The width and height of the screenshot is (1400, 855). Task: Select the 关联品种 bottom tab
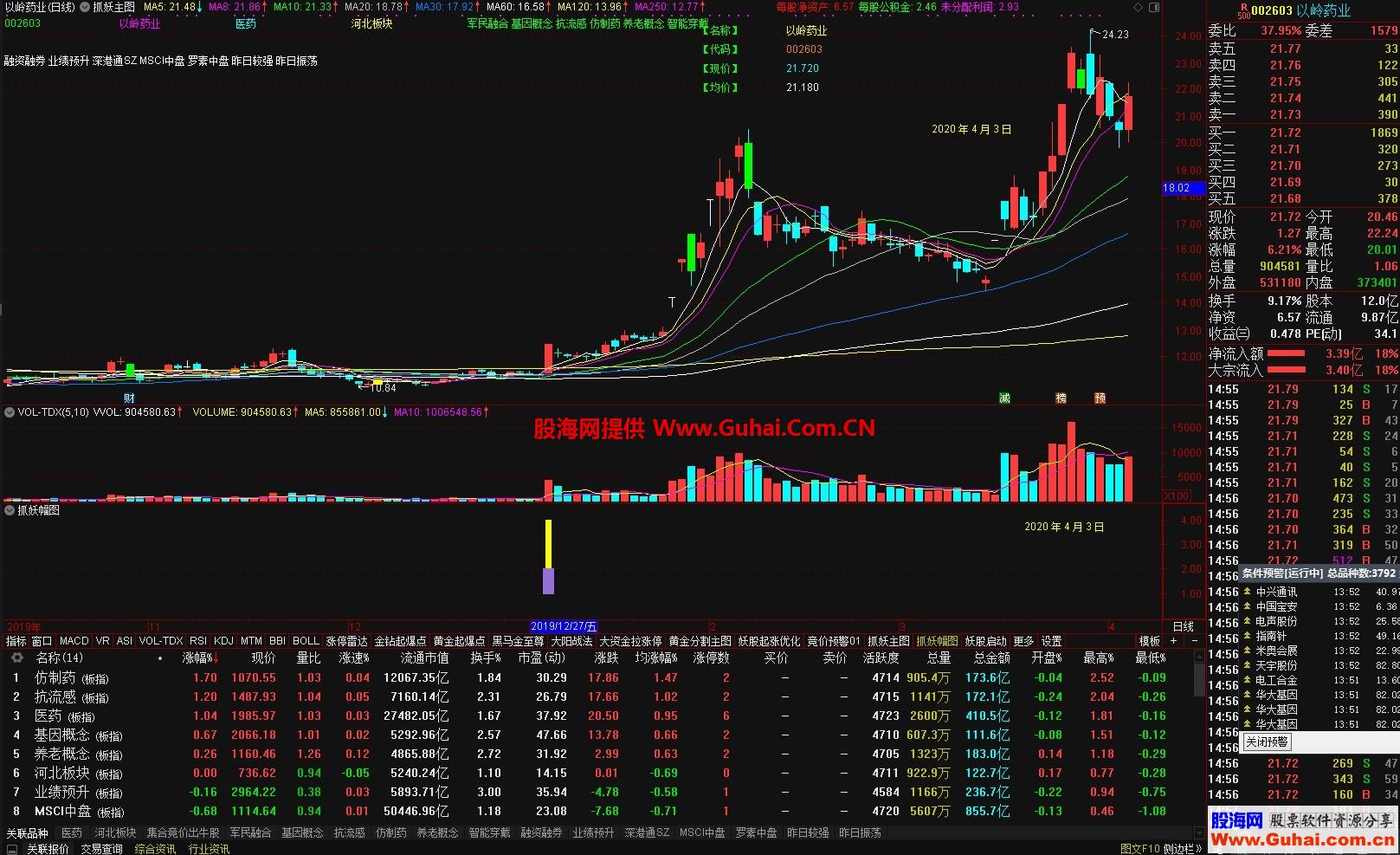[x=27, y=832]
